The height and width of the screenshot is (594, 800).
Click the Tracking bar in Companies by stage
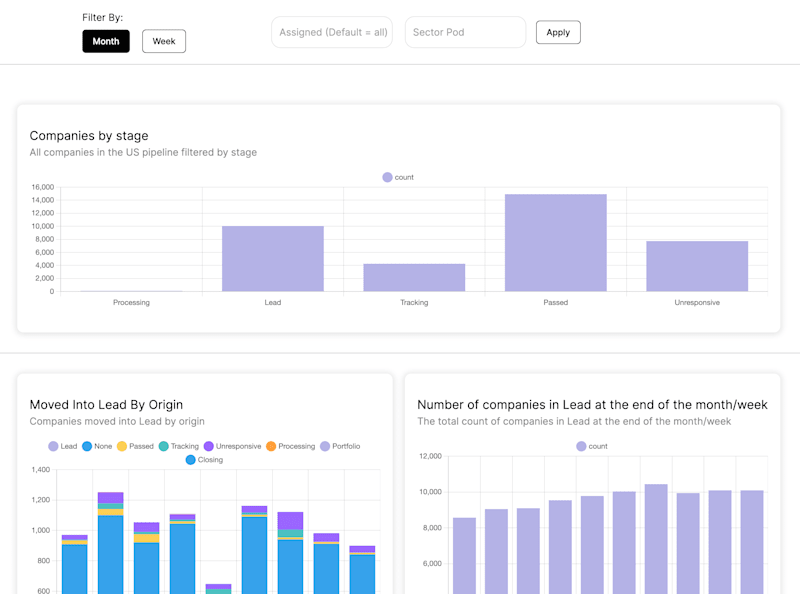pos(414,278)
